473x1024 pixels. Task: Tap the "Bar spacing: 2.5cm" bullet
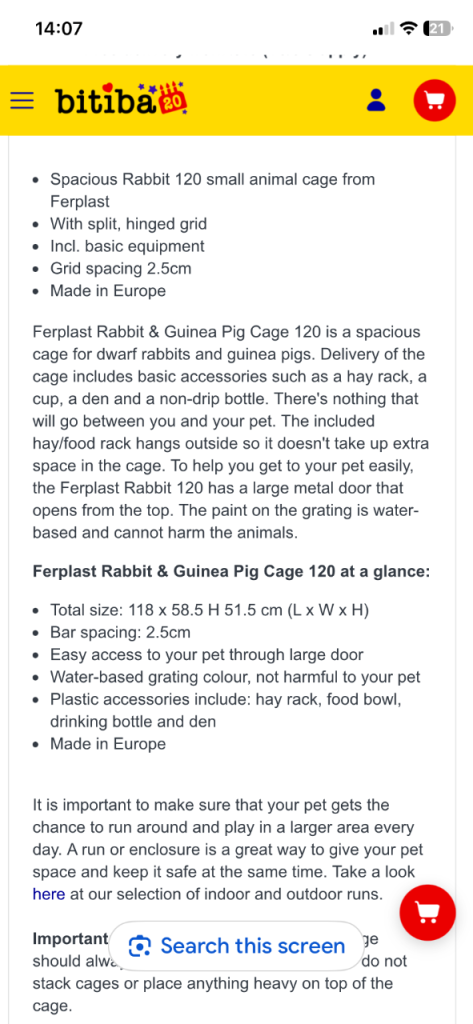120,633
